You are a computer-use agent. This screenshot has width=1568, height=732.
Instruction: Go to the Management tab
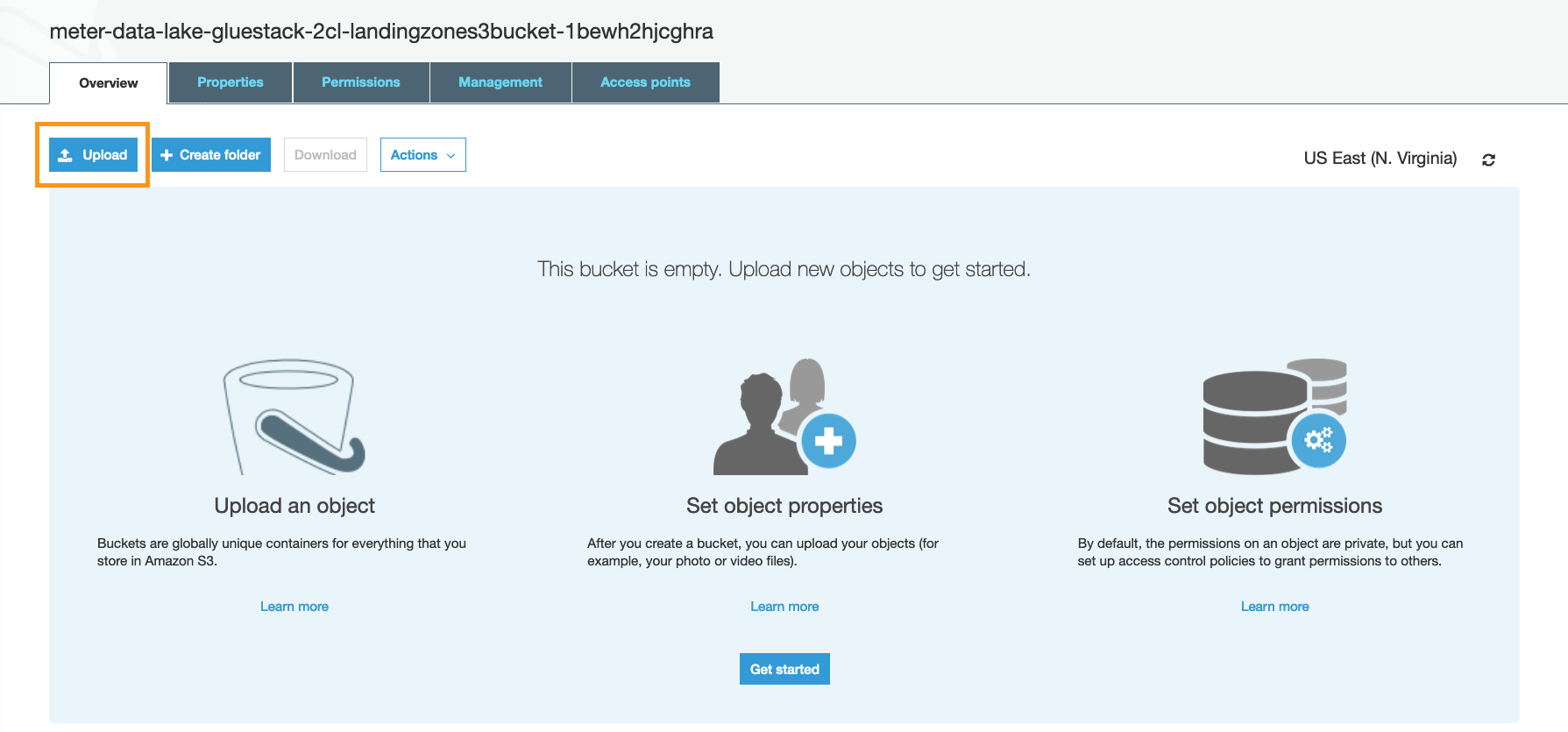point(500,82)
